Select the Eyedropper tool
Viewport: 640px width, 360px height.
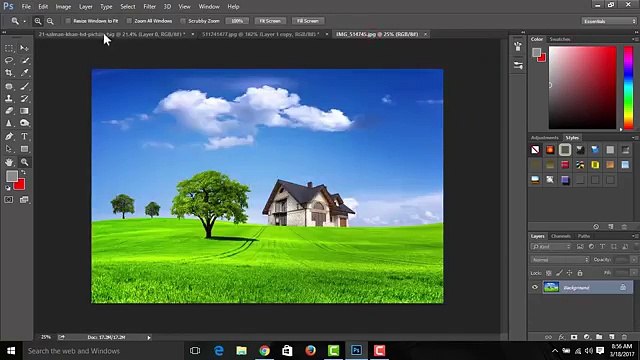tap(24, 73)
